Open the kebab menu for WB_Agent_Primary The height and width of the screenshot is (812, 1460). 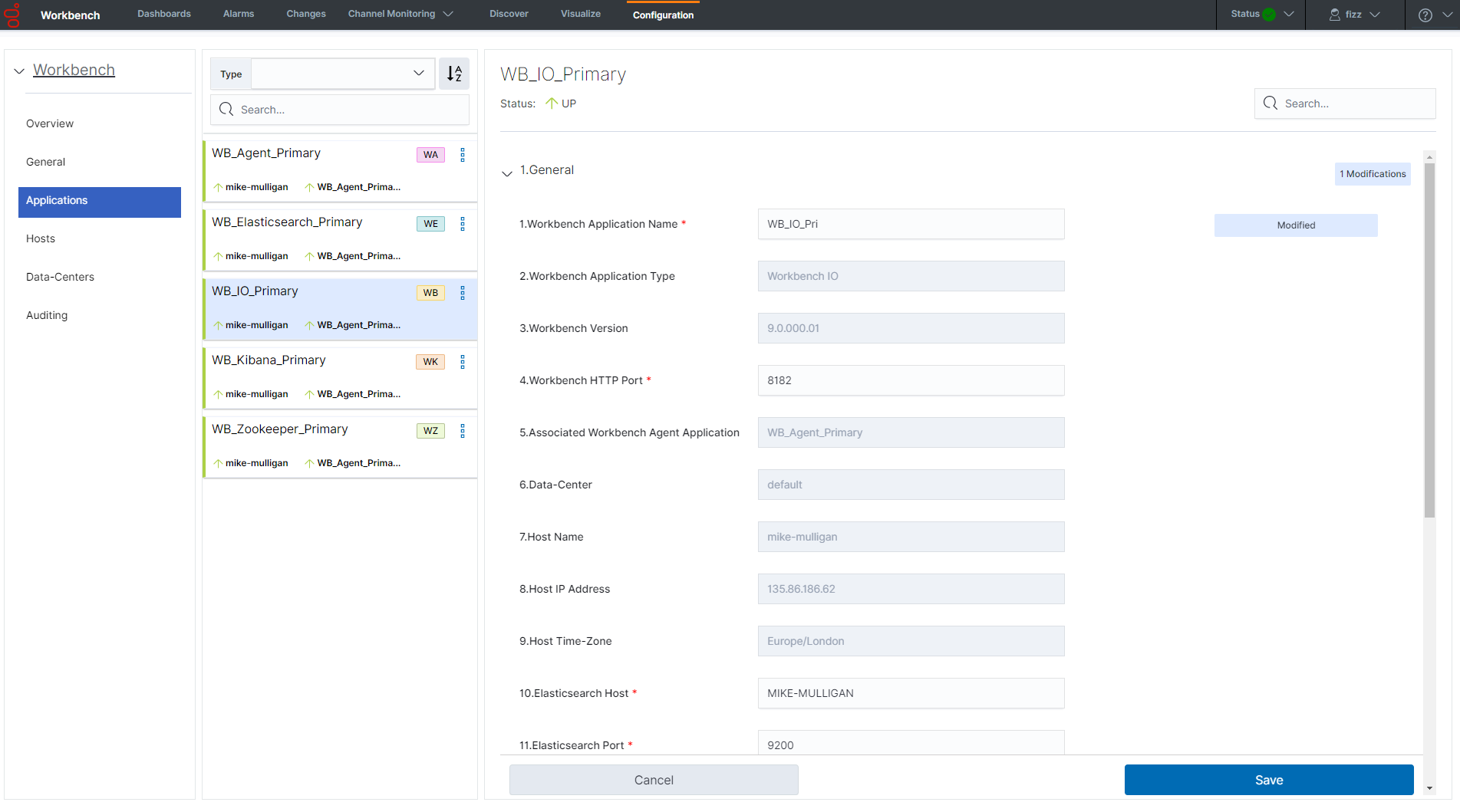(x=463, y=155)
